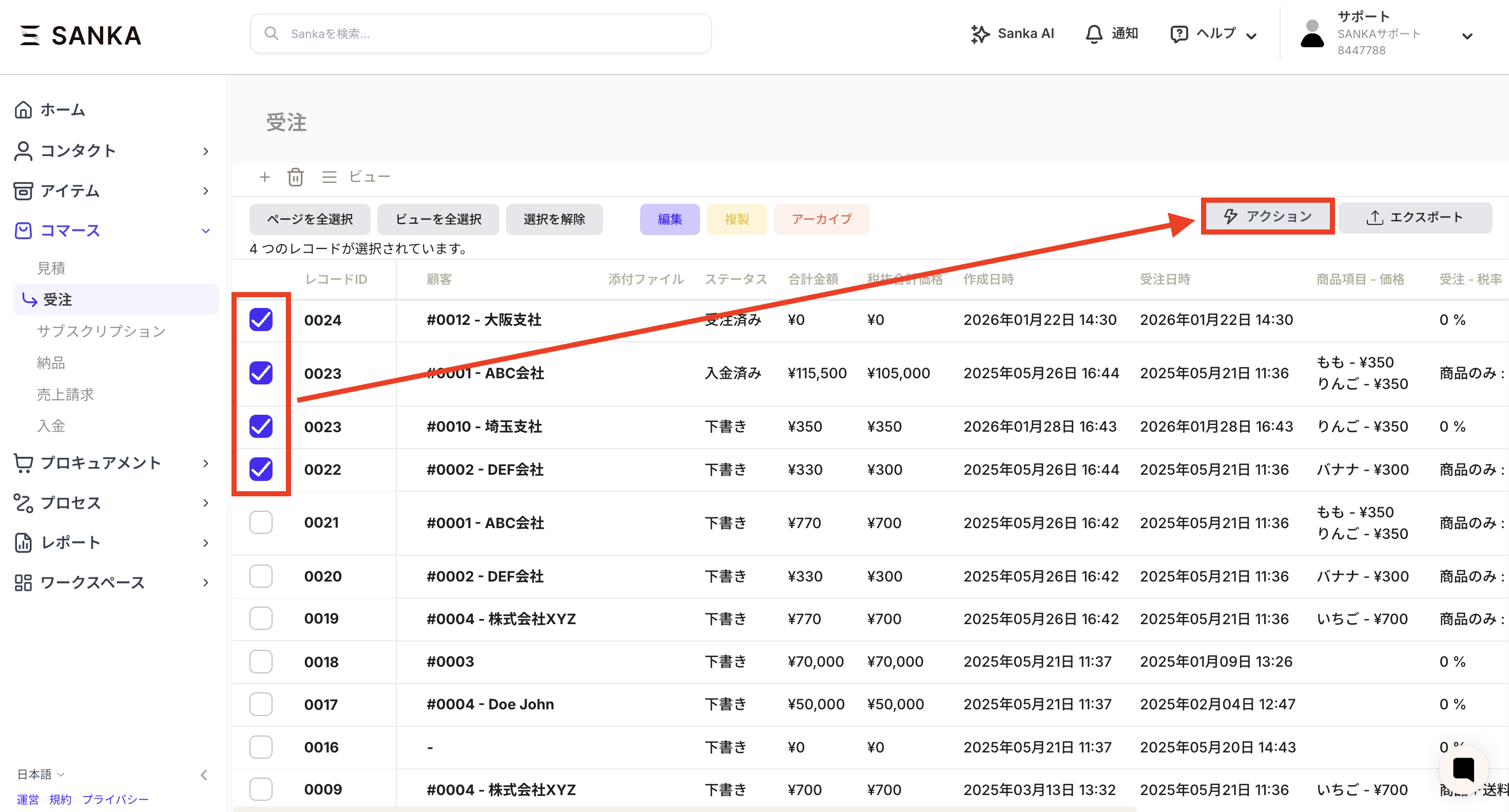
Task: Click the エクスポート button
Action: tap(1414, 217)
